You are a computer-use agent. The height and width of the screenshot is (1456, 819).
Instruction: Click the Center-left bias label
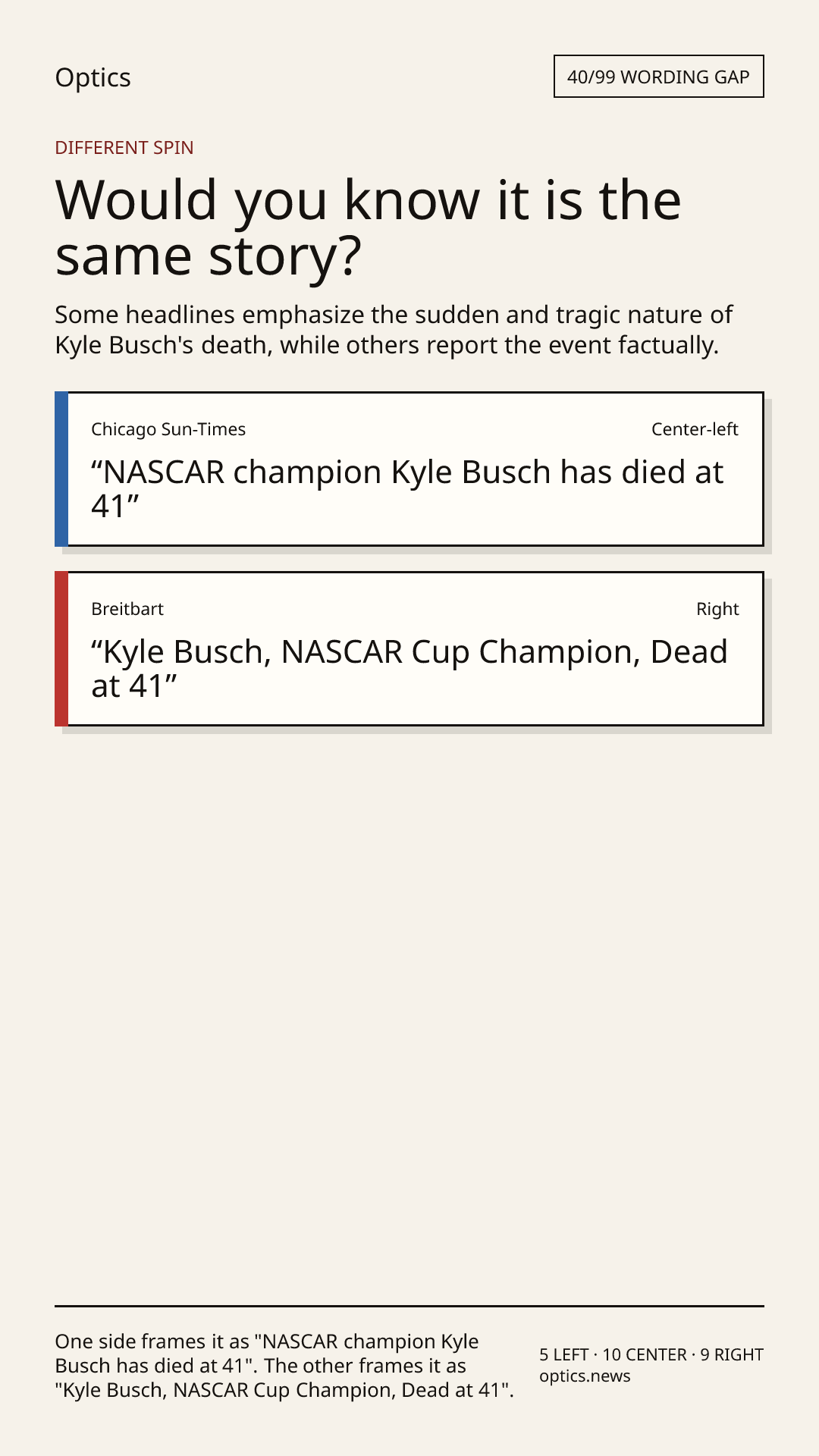click(695, 429)
